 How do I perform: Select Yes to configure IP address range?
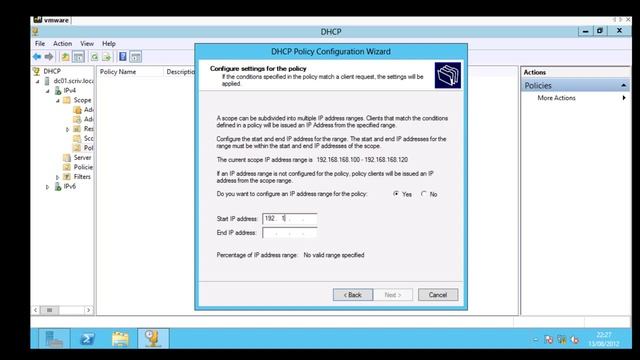coord(396,194)
